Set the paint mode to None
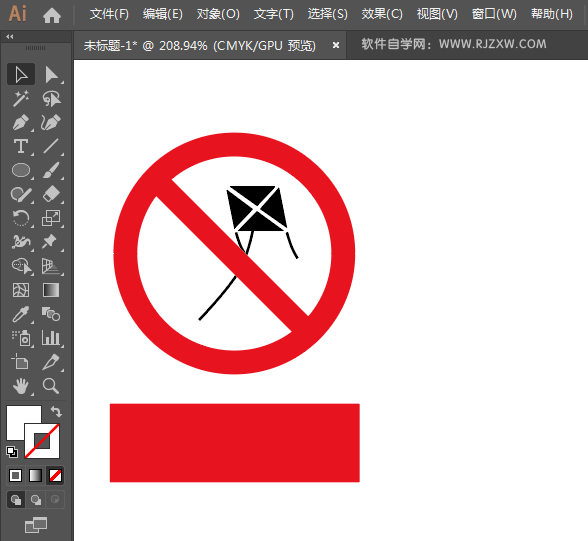Screen dimensions: 588x541 click(56, 475)
